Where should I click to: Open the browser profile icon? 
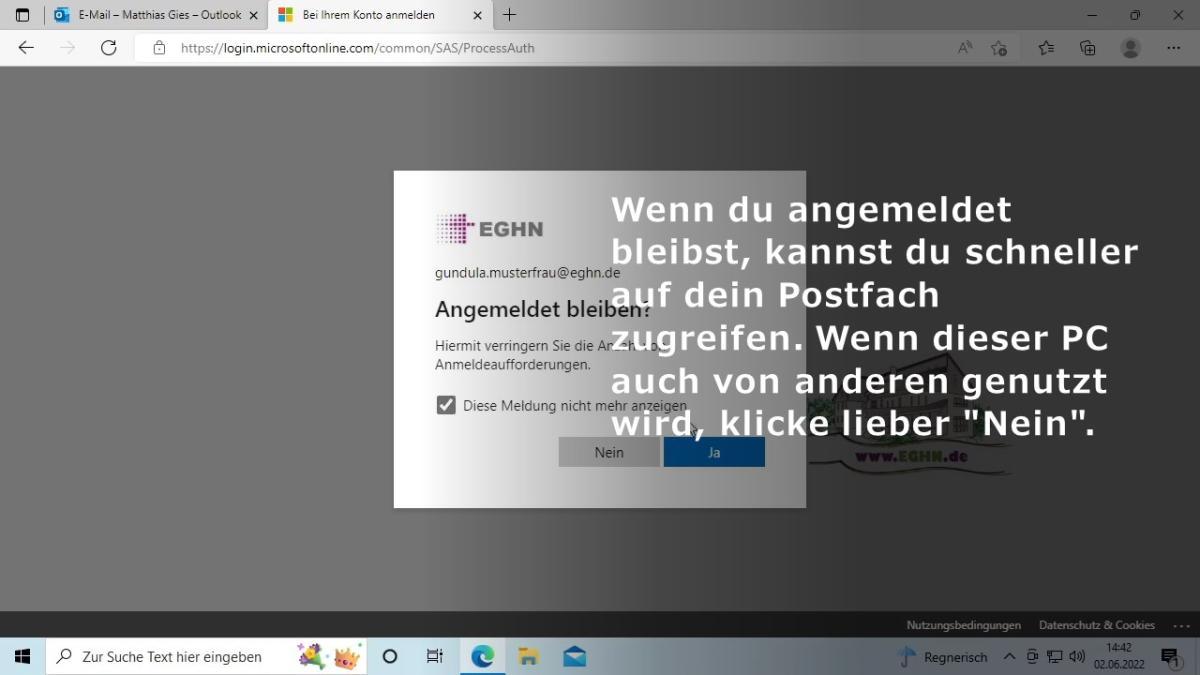point(1131,48)
